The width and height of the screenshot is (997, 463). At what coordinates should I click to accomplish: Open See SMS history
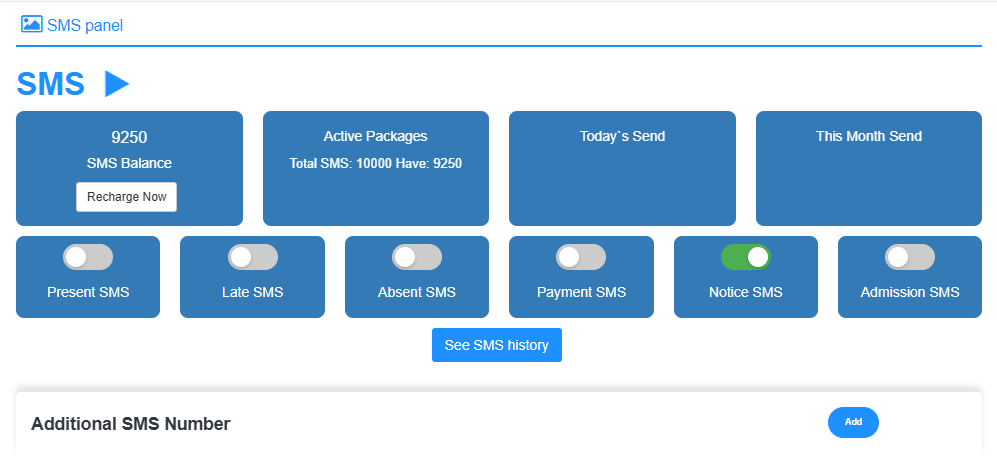pyautogui.click(x=497, y=345)
